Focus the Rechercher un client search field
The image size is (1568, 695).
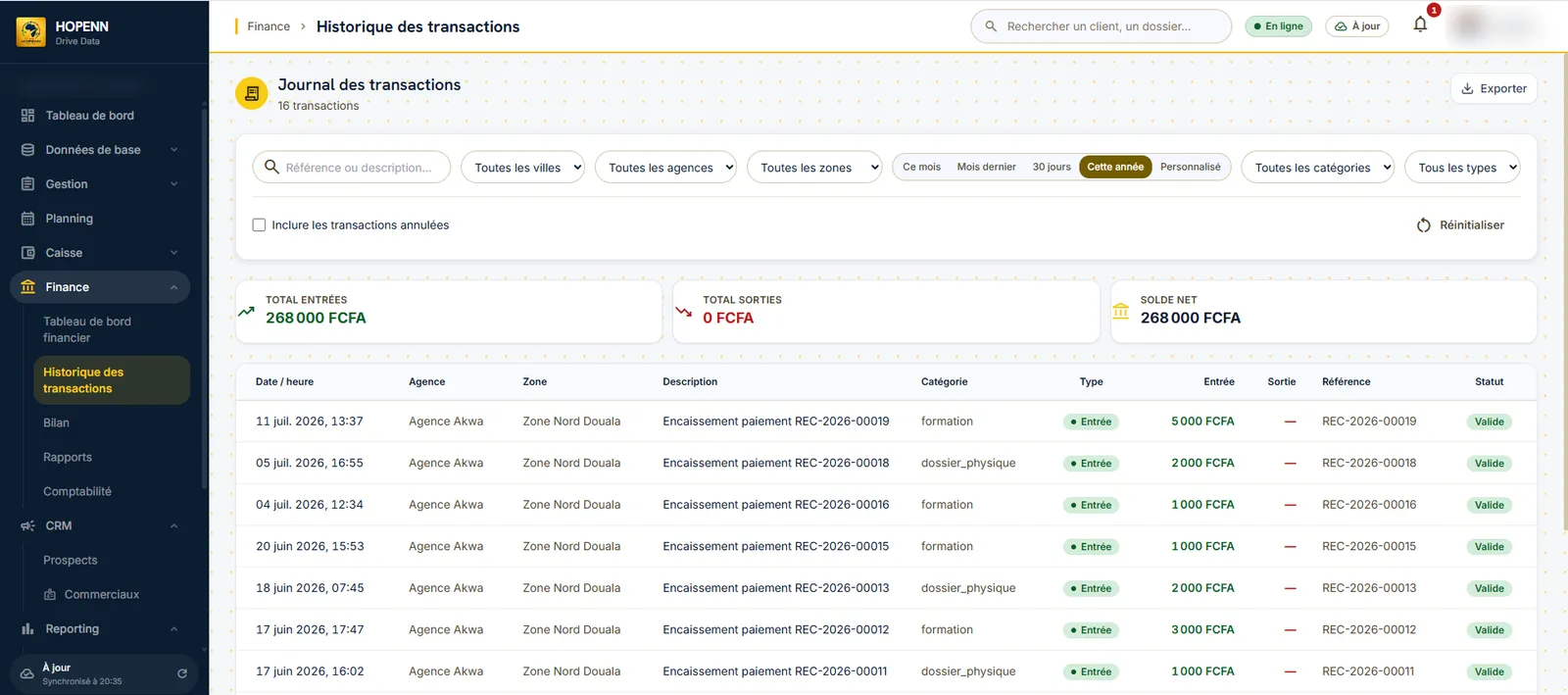pyautogui.click(x=1101, y=26)
